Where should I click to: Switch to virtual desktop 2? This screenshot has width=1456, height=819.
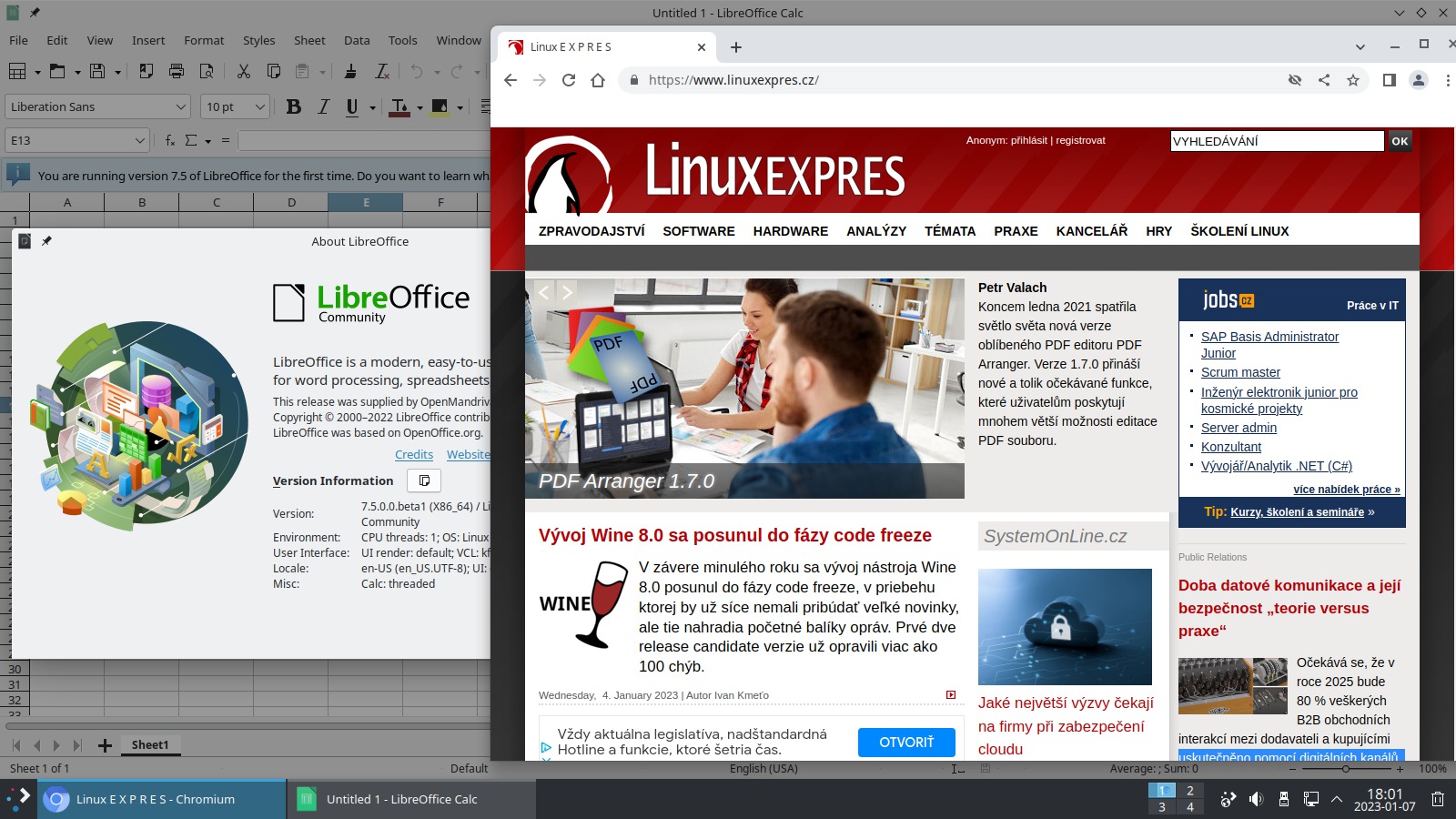pos(1189,791)
